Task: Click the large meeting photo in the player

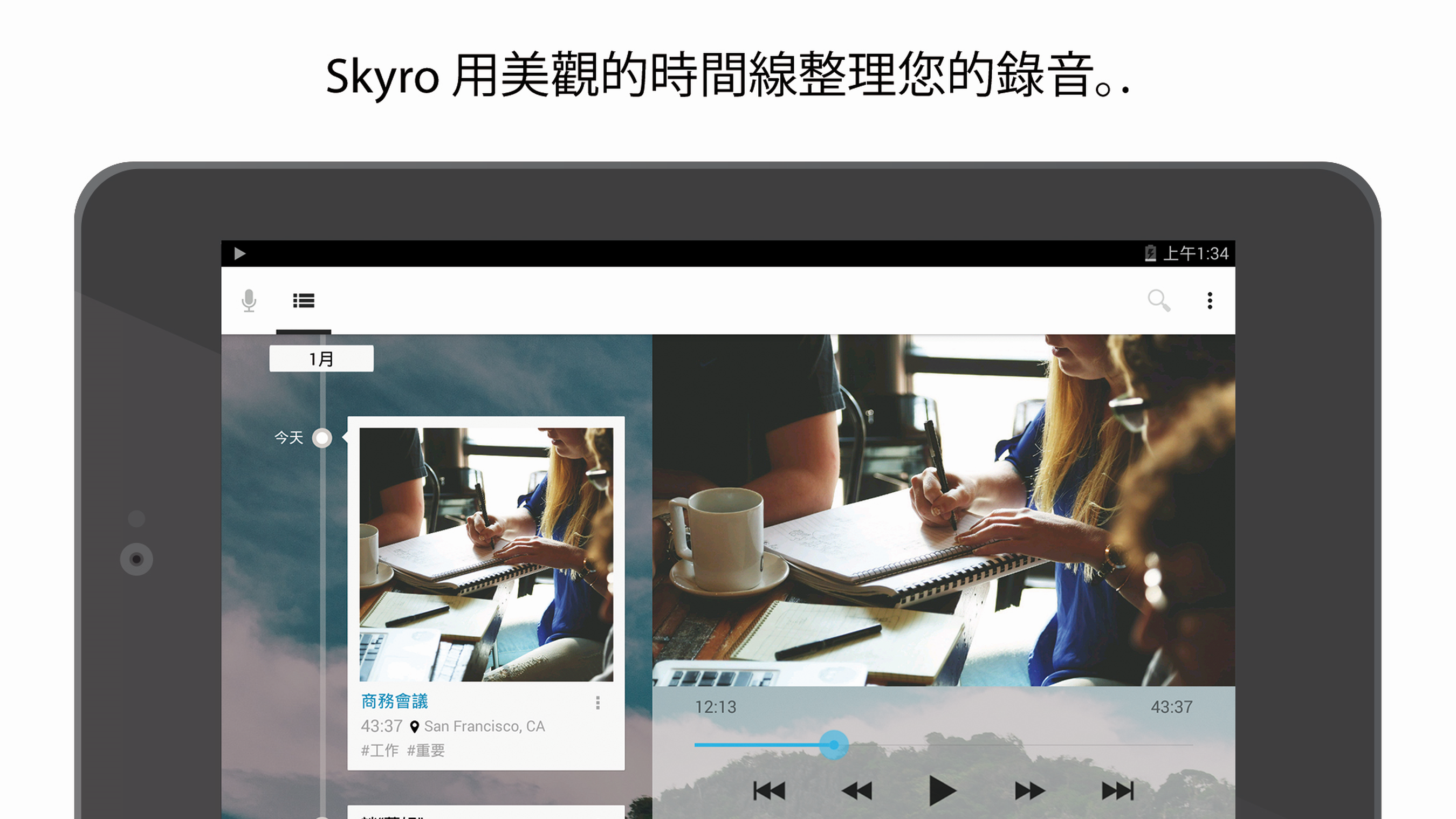Action: pyautogui.click(x=943, y=511)
